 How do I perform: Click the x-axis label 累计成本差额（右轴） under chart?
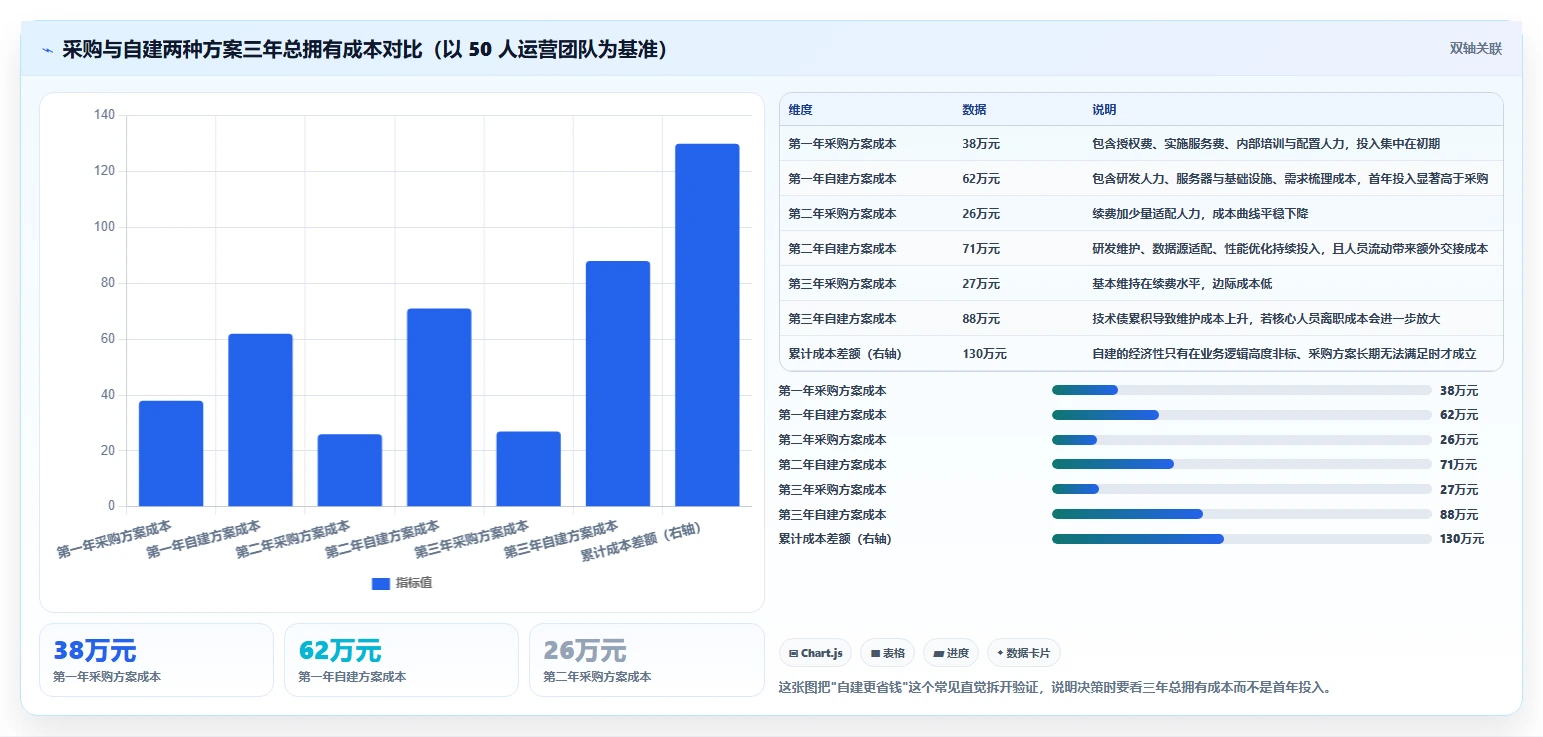point(641,543)
